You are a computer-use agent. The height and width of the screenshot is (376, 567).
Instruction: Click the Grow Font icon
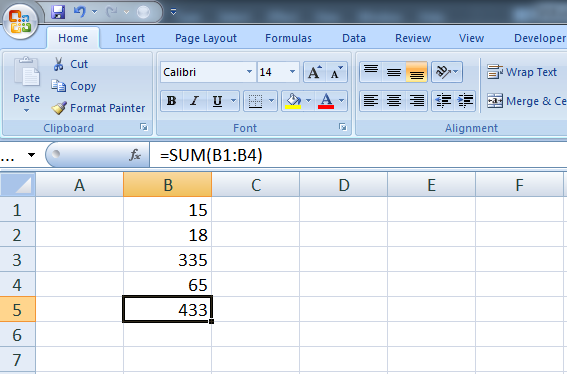(315, 72)
